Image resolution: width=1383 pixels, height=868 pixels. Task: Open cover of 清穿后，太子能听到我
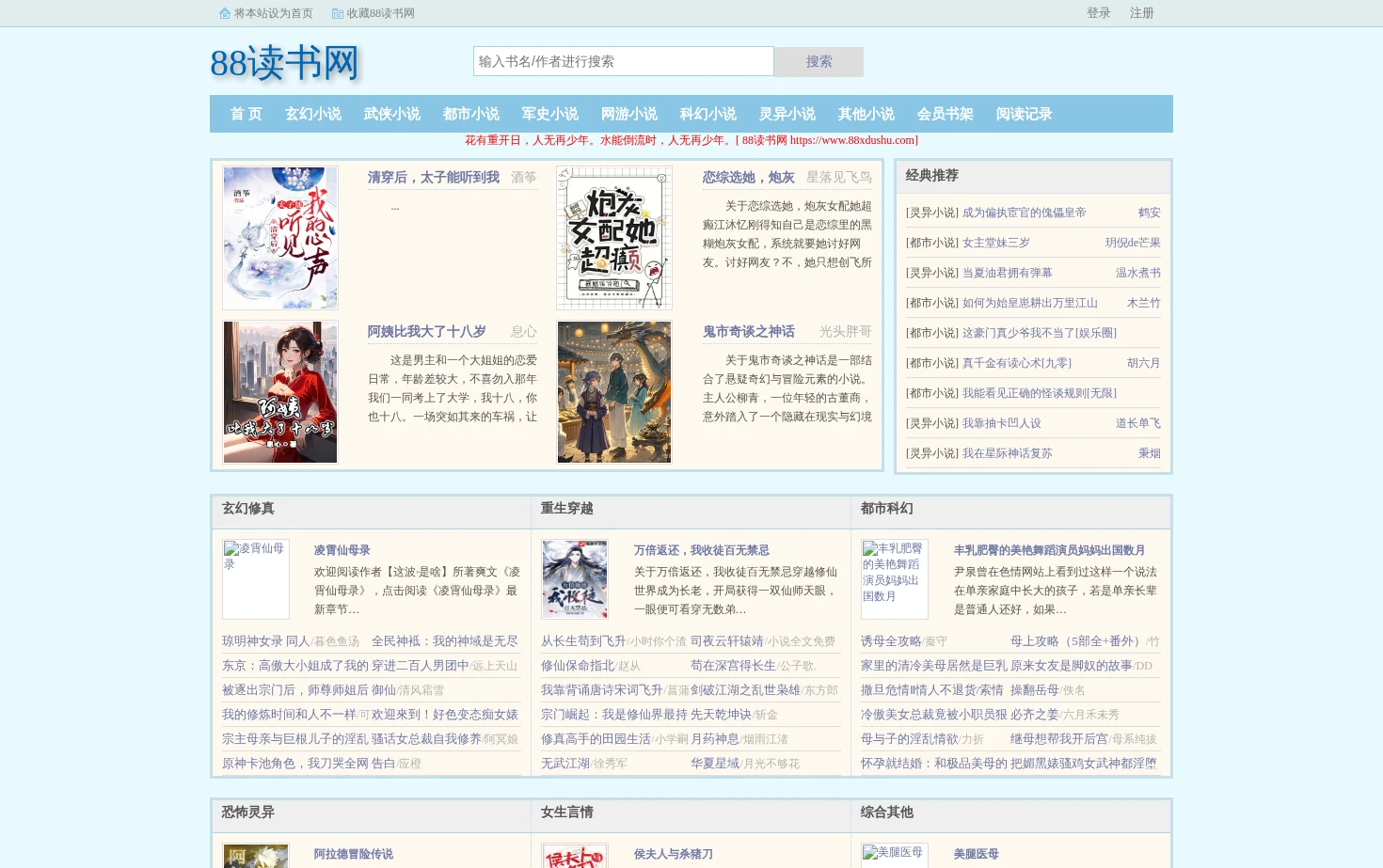pos(280,238)
